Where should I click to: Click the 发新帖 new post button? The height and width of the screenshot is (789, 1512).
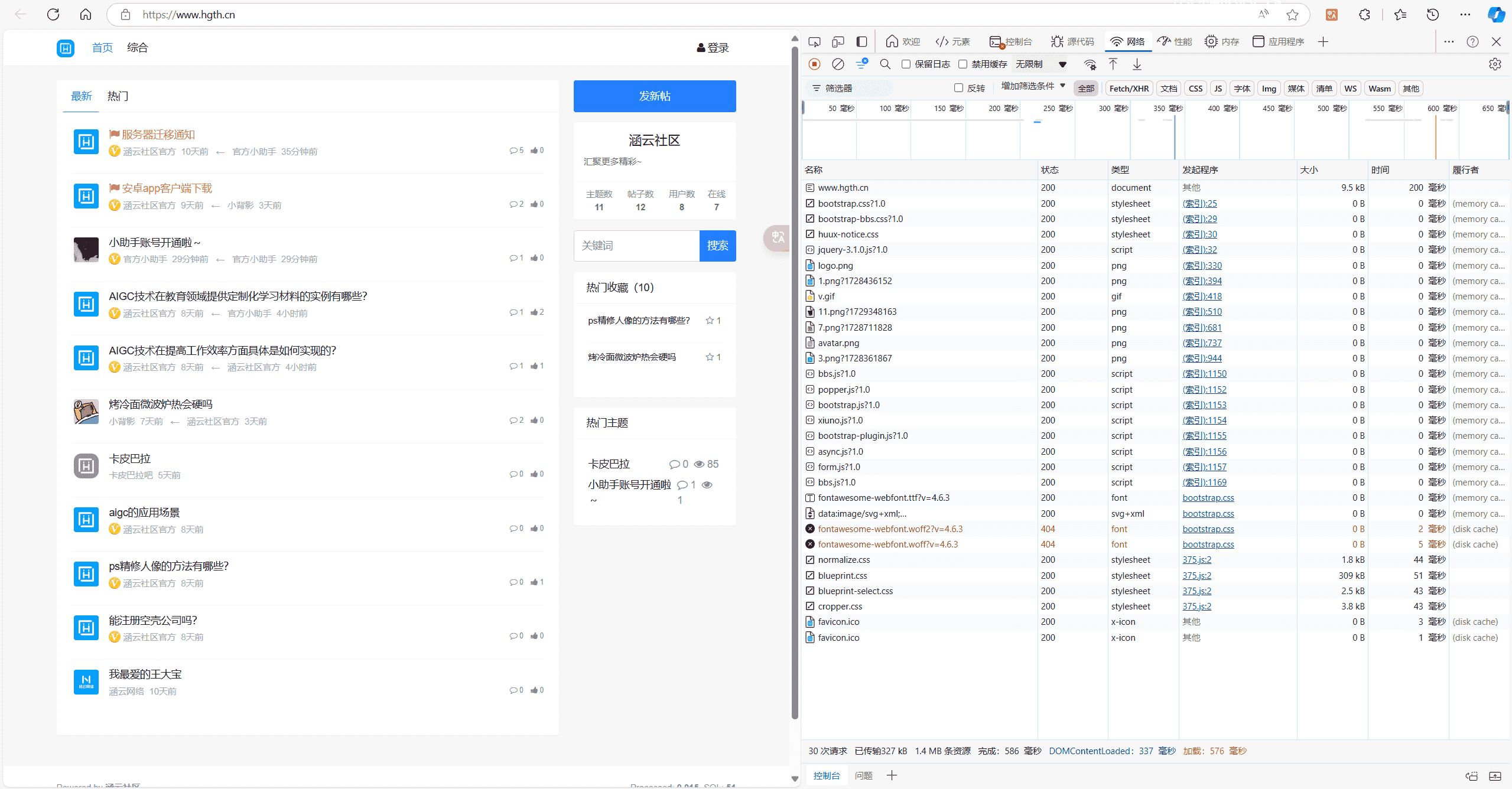pyautogui.click(x=655, y=96)
